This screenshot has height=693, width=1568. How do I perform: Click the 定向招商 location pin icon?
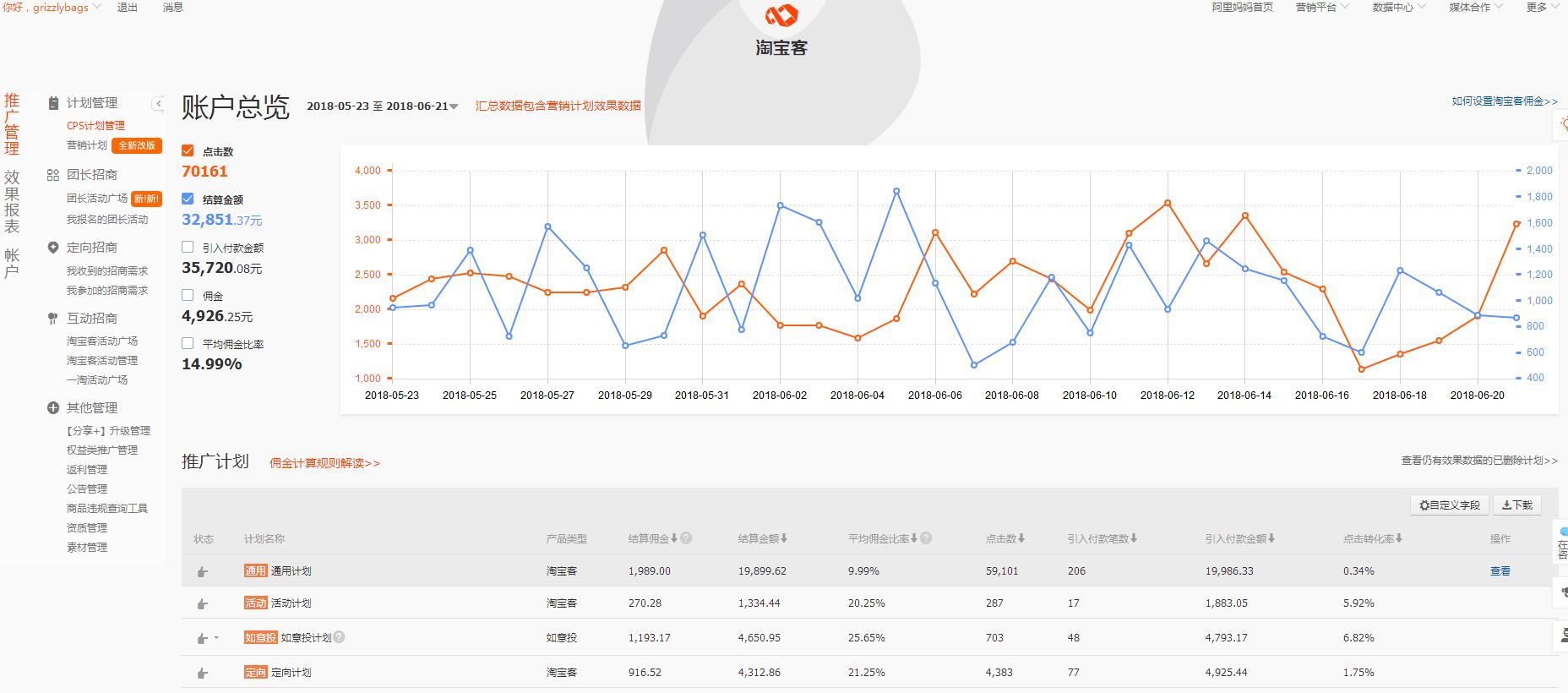pyautogui.click(x=53, y=248)
